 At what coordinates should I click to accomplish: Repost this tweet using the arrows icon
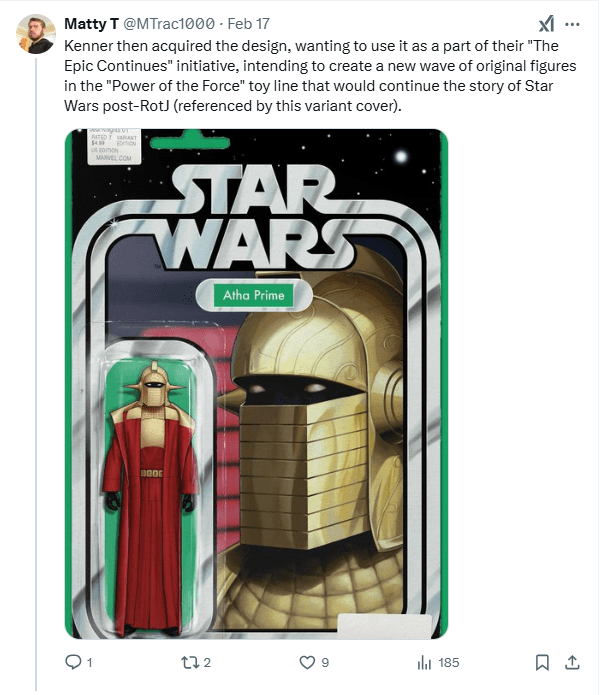191,662
